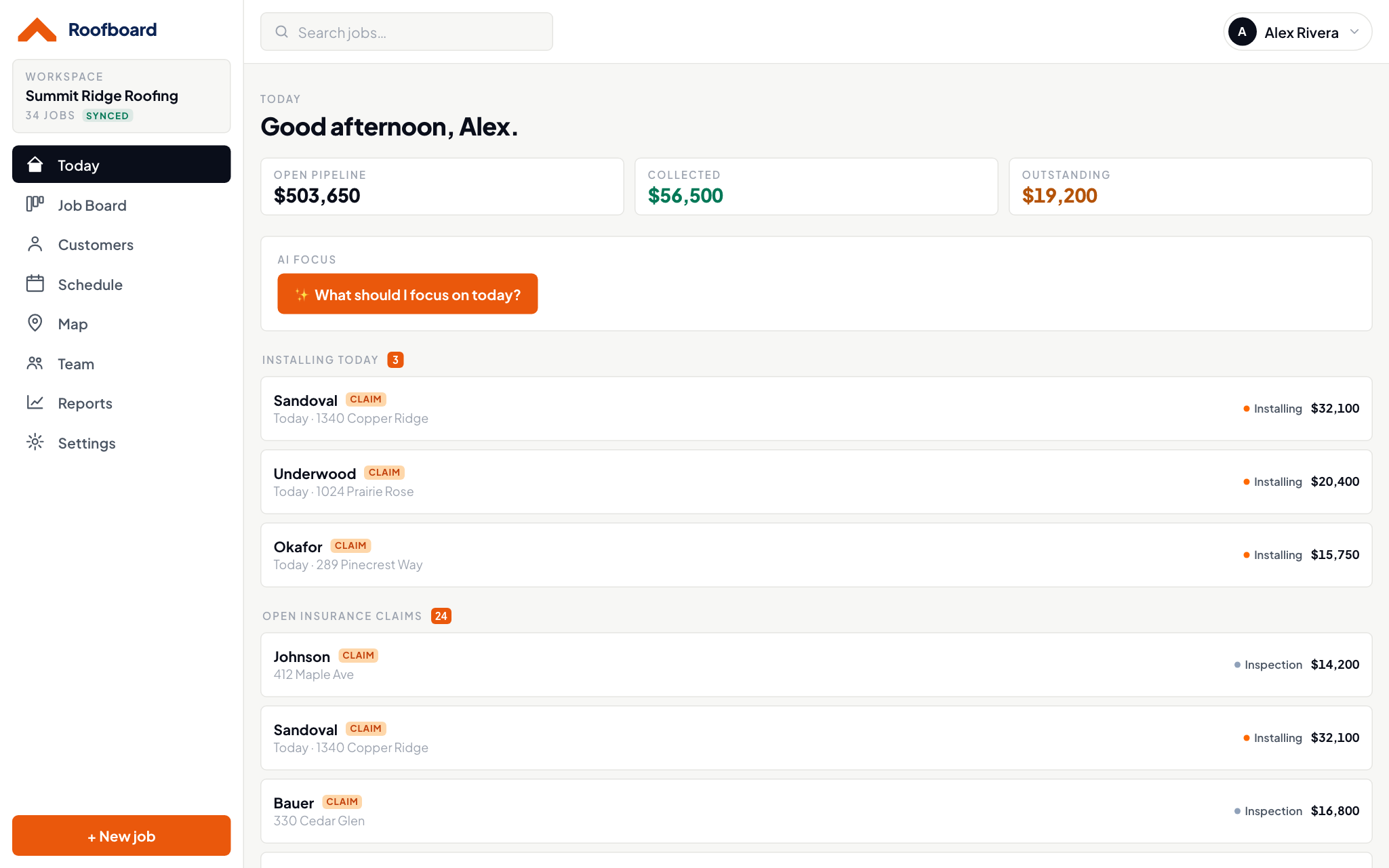This screenshot has height=868, width=1389.
Task: Open the Team menu item
Action: 121,364
